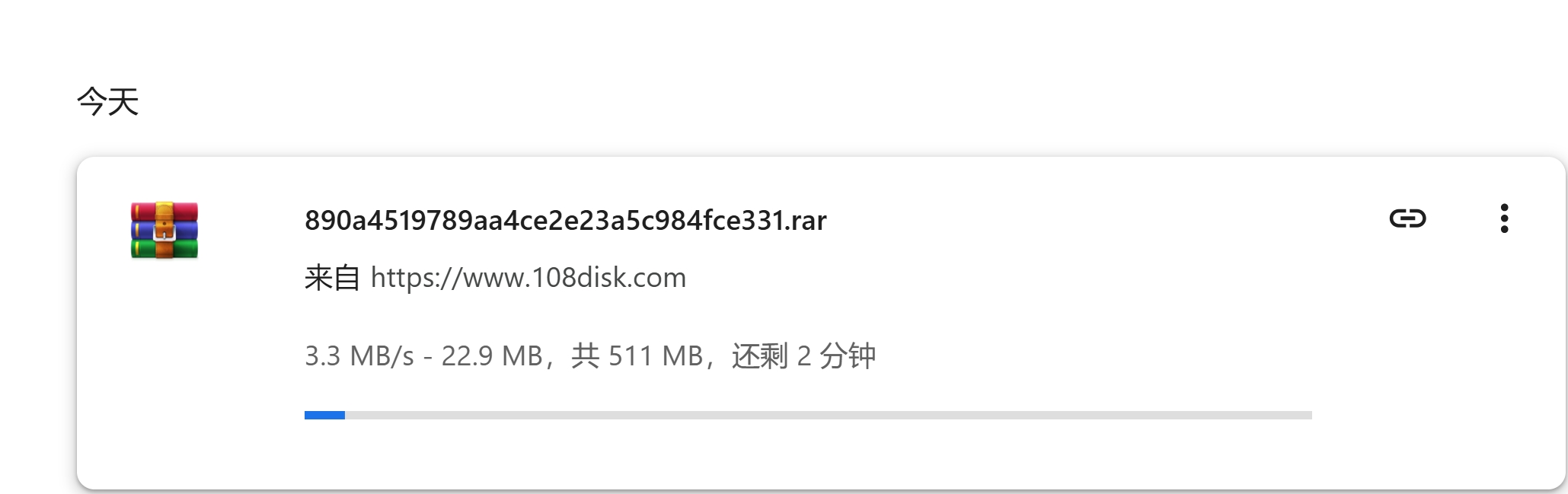Open the three-dot more actions menu
Viewport: 1568px width, 494px height.
pyautogui.click(x=1504, y=219)
